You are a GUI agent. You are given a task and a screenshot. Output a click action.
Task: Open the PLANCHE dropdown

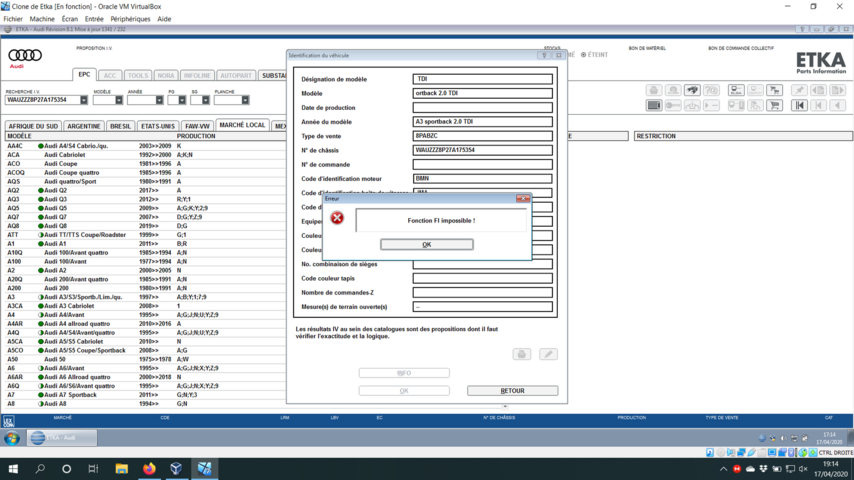pos(245,100)
